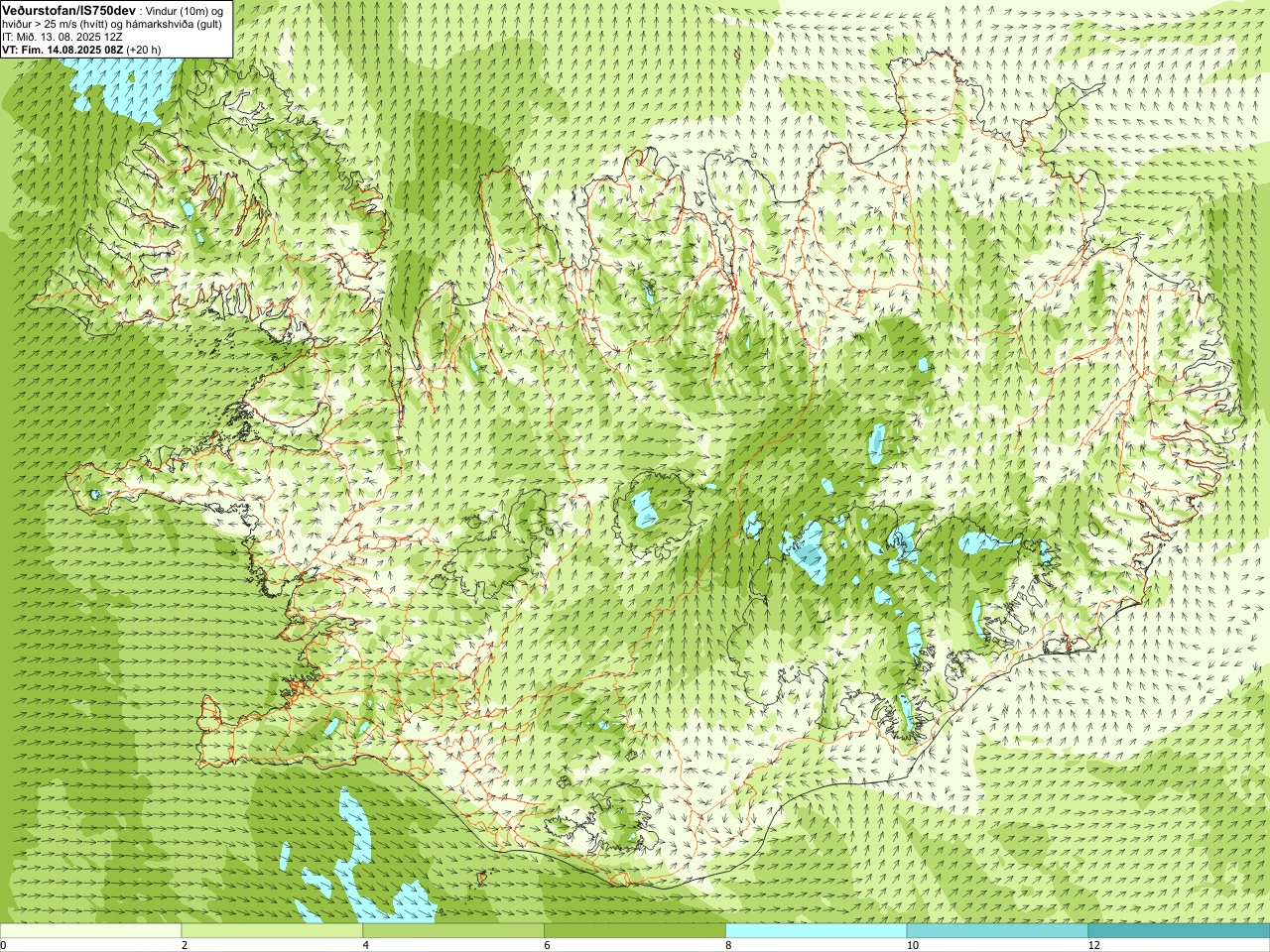This screenshot has width=1270, height=952.
Task: Select the 4–6 m/s medium green color band
Action: click(453, 931)
